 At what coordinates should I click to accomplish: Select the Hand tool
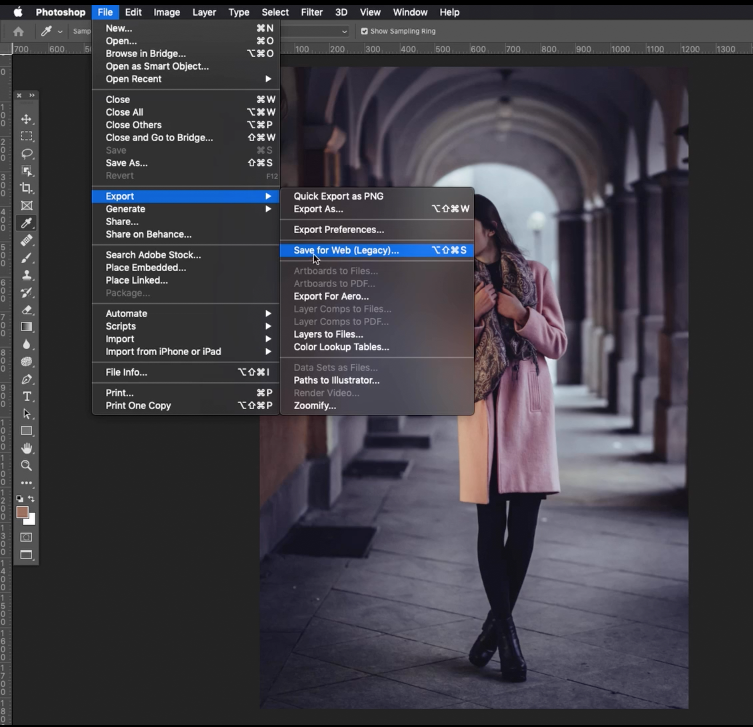pos(27,448)
